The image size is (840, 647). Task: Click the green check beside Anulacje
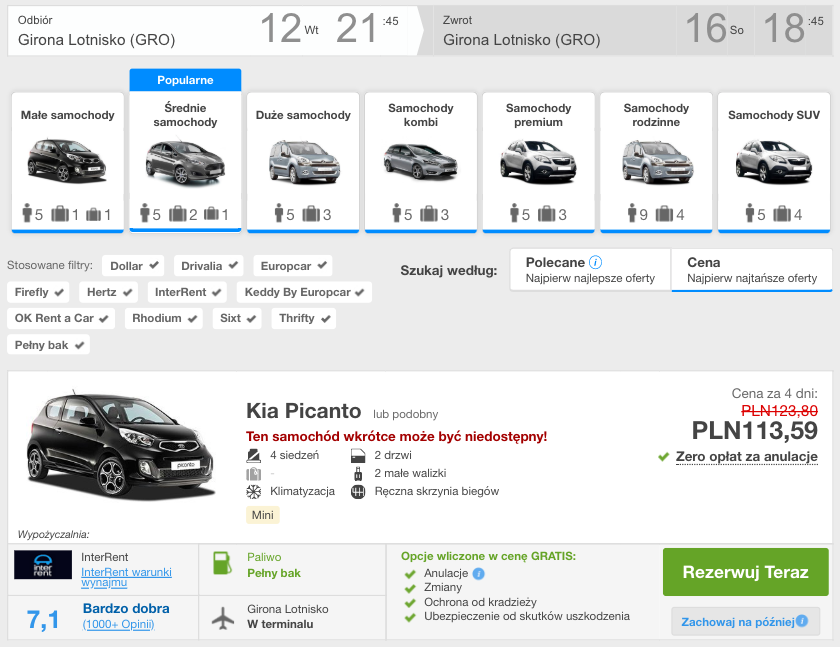(410, 574)
